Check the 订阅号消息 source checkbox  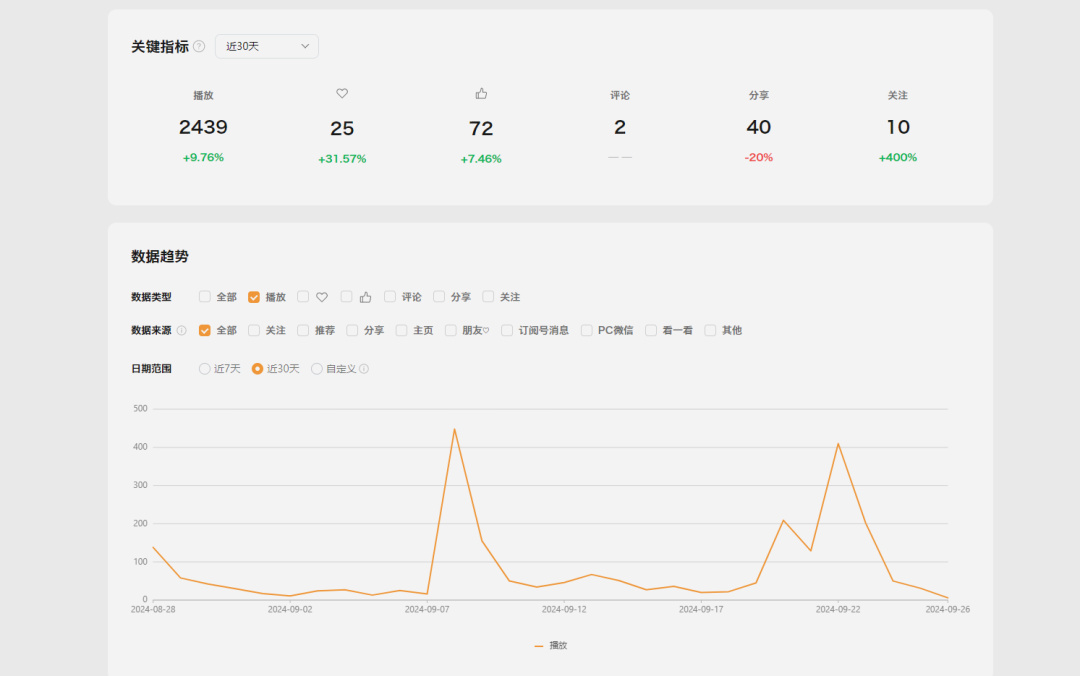click(506, 330)
